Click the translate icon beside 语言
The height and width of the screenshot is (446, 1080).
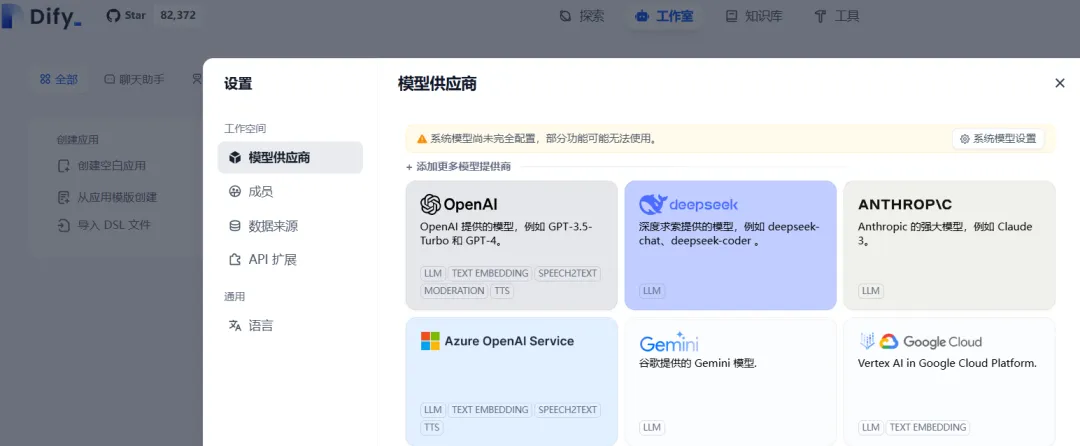coord(235,326)
